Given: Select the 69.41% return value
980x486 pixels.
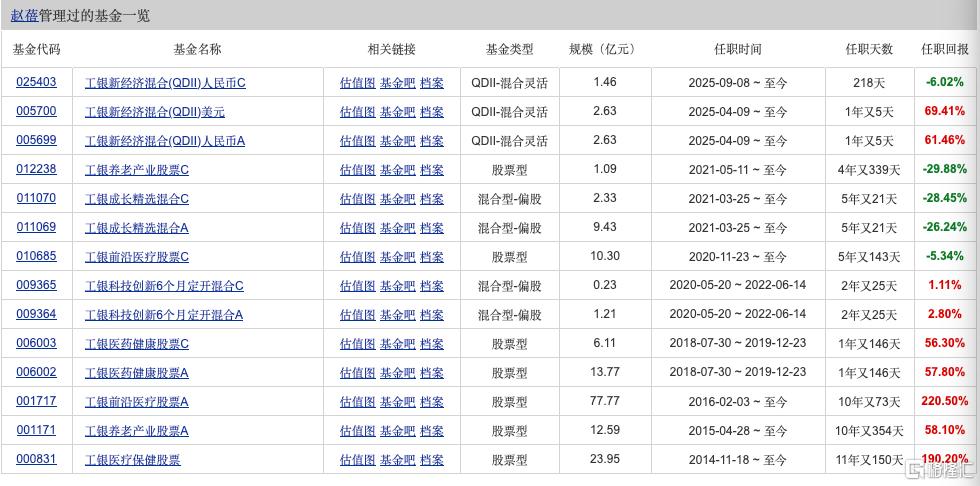Looking at the screenshot, I should click(x=944, y=111).
